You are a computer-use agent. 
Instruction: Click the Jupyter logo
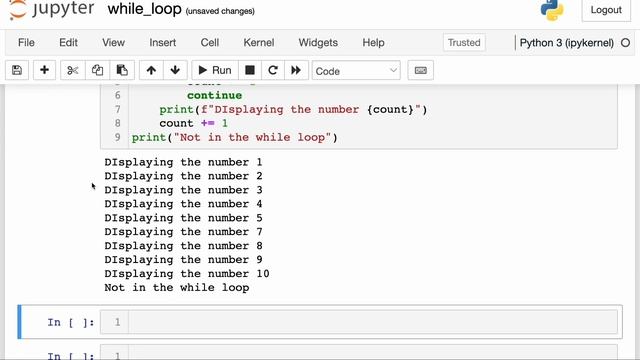click(x=52, y=9)
